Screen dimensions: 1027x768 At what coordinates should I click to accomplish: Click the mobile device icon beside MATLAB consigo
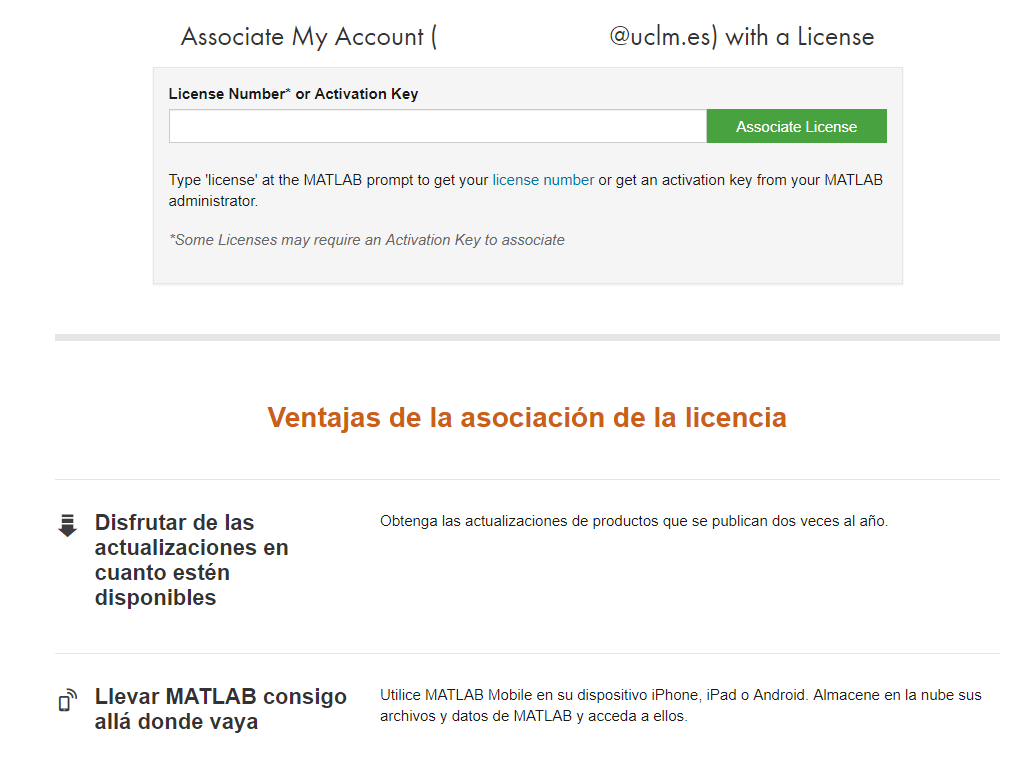67,700
